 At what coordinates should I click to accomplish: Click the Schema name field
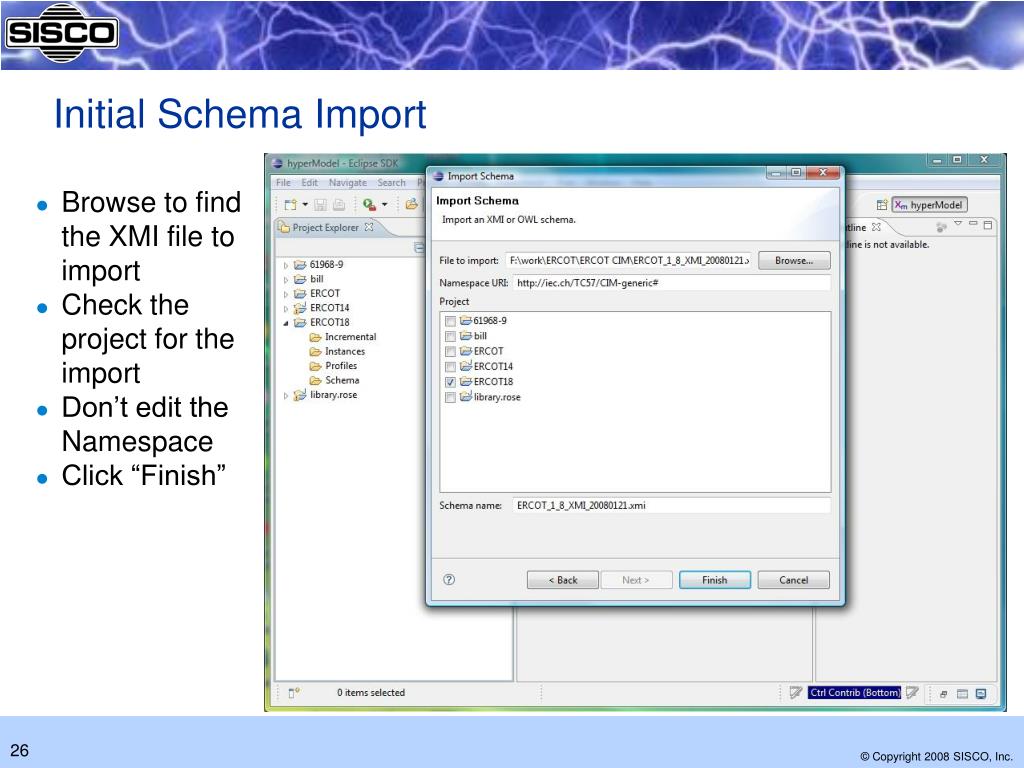671,505
